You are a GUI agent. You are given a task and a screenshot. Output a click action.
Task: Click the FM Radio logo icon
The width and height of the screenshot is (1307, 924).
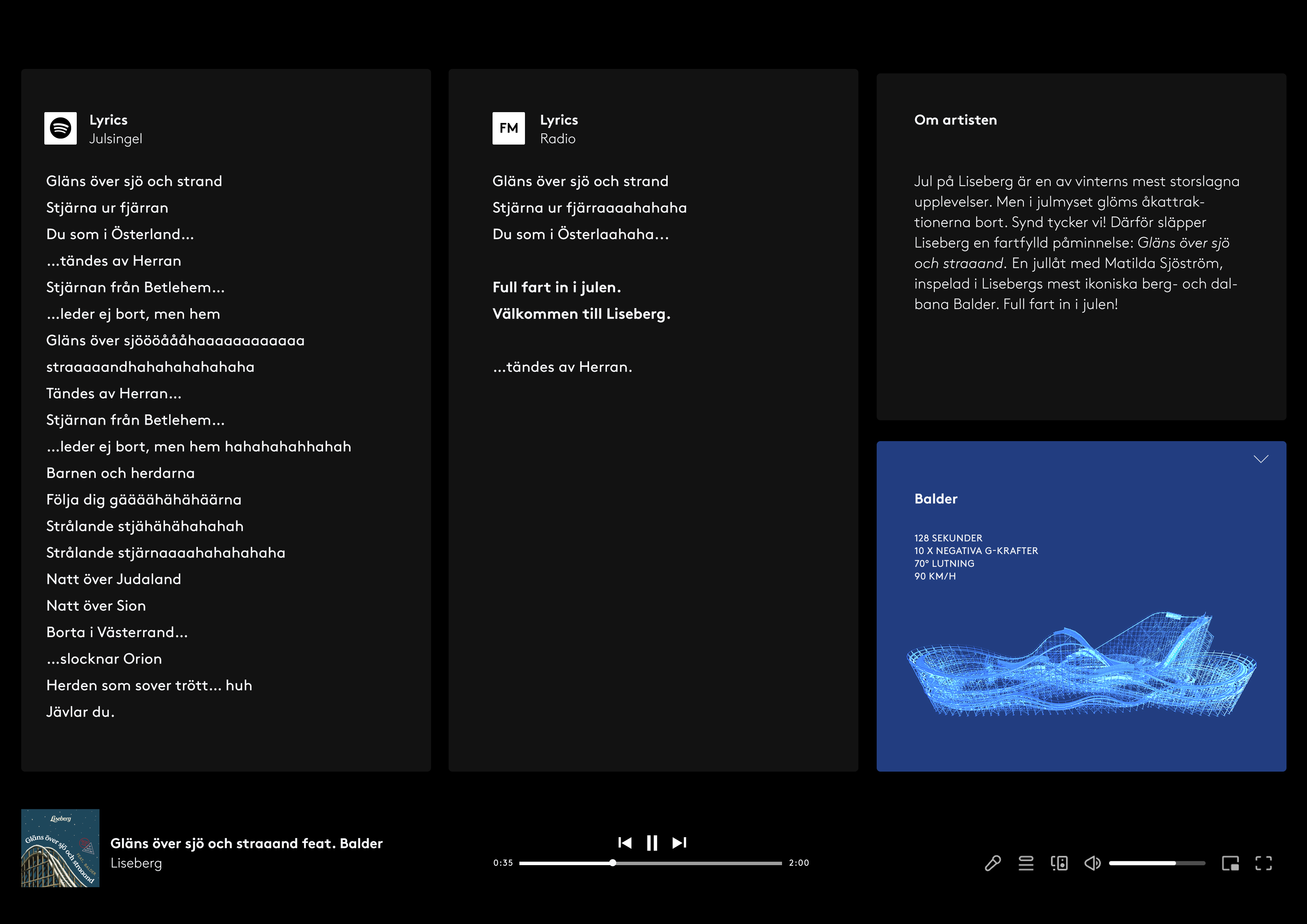[x=508, y=128]
